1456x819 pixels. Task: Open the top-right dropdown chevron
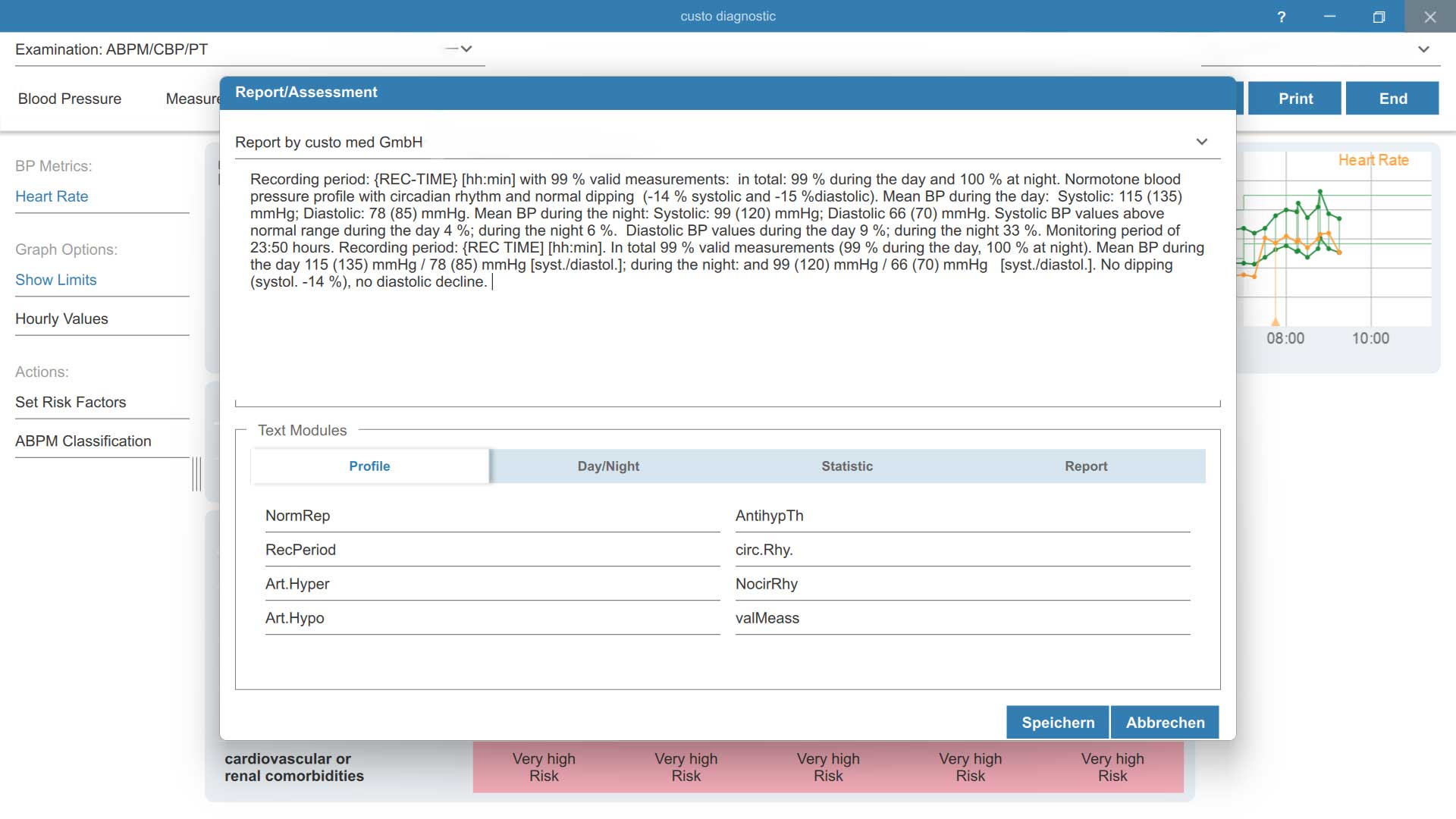(x=1423, y=49)
